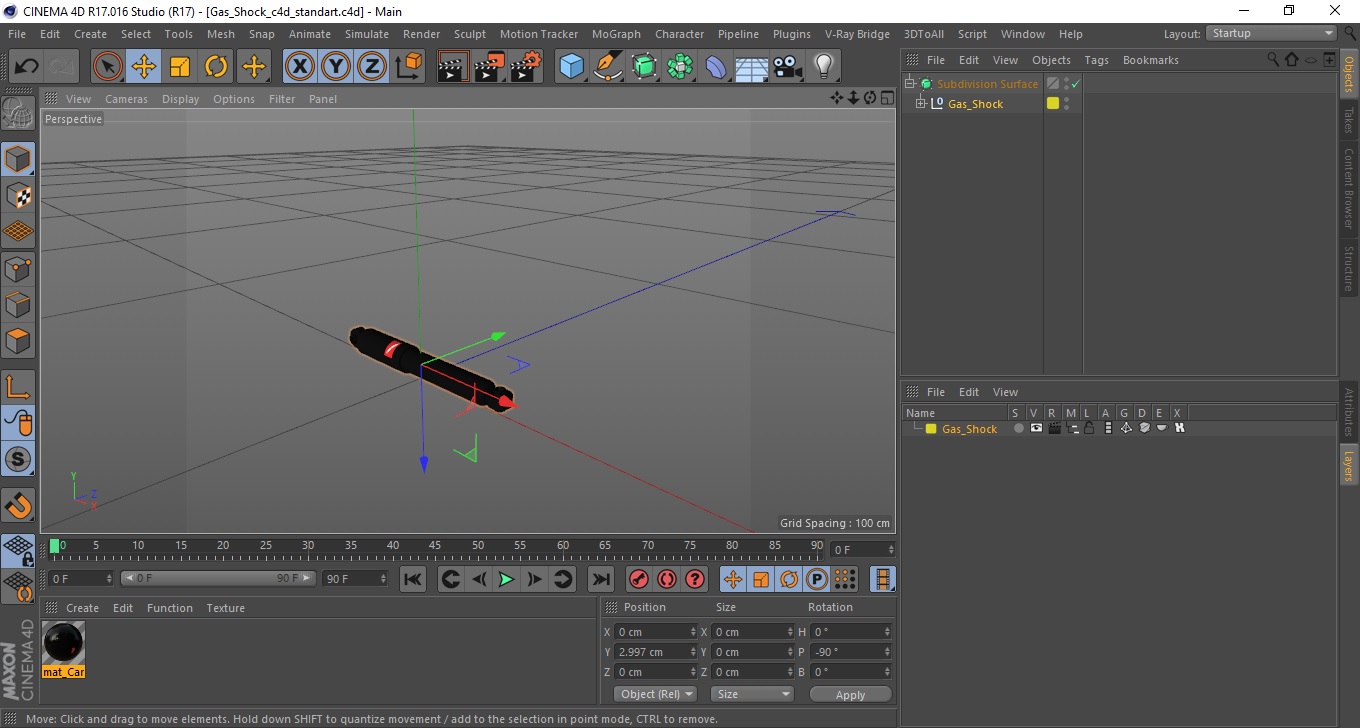
Task: Select mat_Car material thumbnail
Action: coord(64,642)
